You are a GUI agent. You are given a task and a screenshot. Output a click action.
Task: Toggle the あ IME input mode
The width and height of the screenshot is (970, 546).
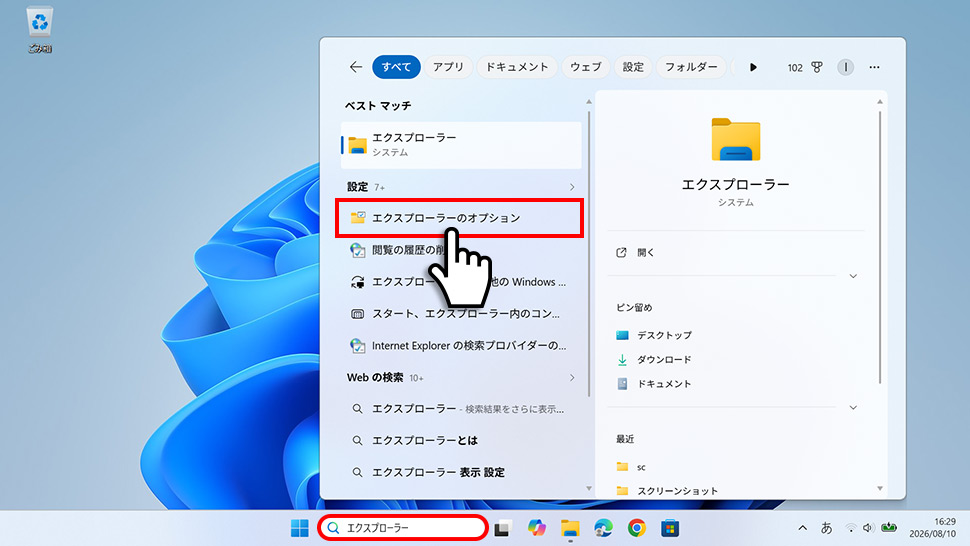pyautogui.click(x=826, y=528)
